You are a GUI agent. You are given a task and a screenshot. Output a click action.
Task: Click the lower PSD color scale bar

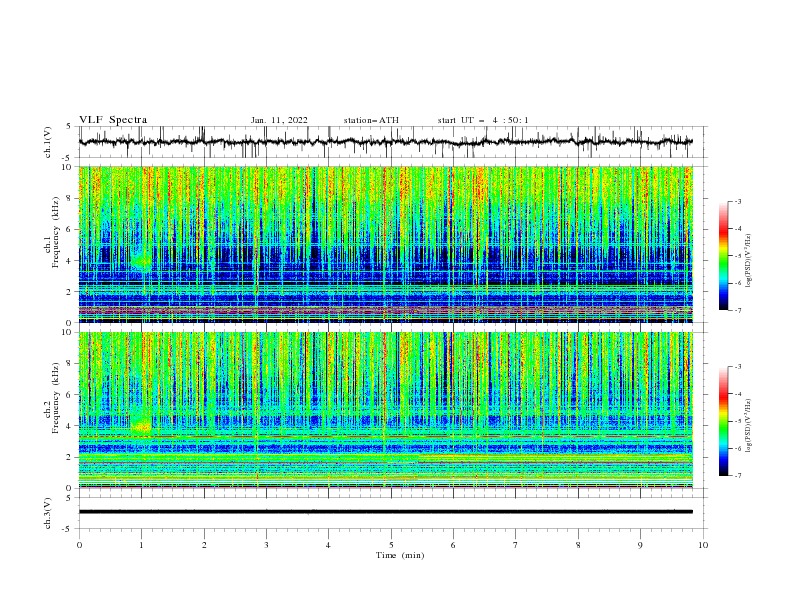tap(724, 421)
